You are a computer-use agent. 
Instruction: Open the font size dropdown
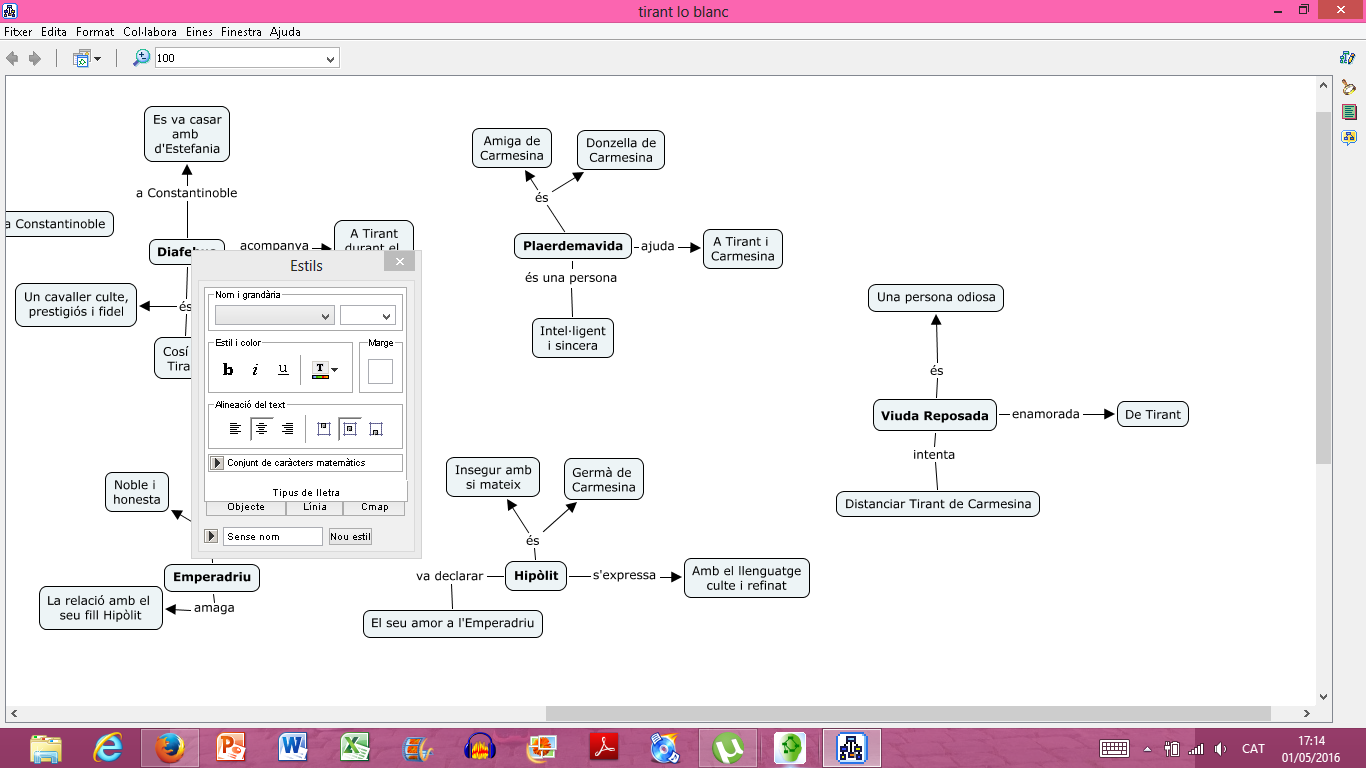coord(367,315)
